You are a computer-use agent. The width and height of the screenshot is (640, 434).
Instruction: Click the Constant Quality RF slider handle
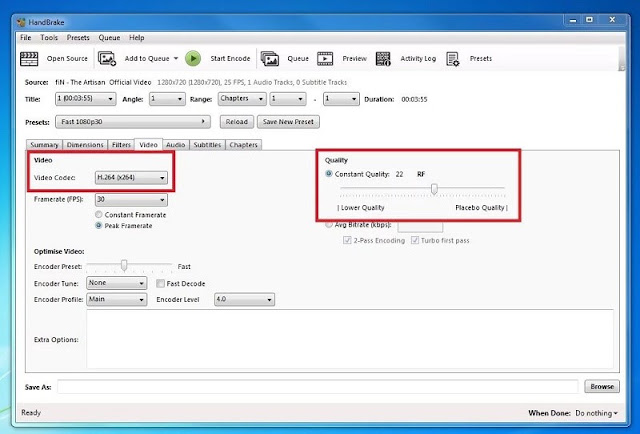pyautogui.click(x=434, y=189)
